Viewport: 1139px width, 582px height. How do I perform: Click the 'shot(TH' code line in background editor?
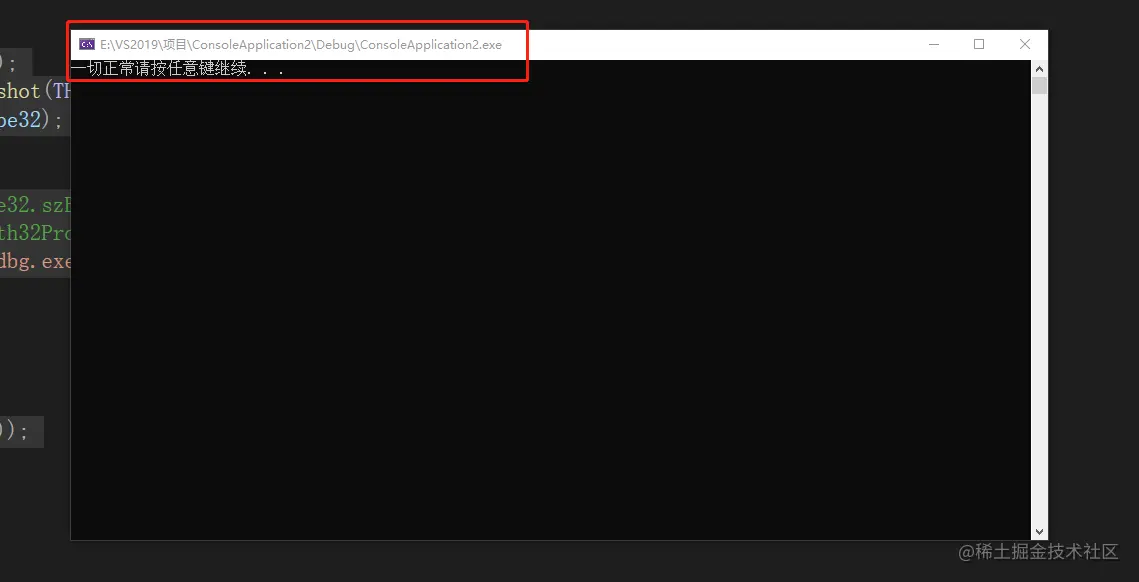[x=35, y=91]
